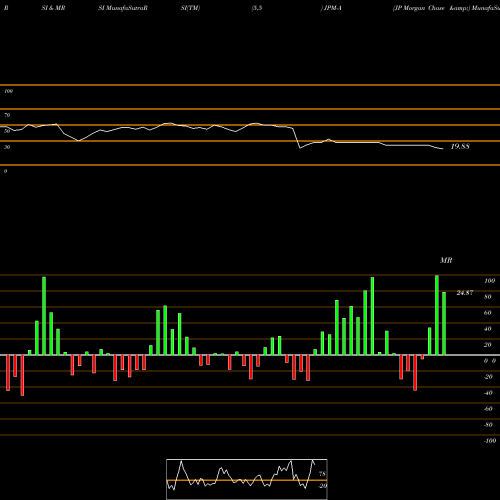Click the 'JPM-A' ticker symbol
Image resolution: width=500 pixels, height=500 pixels.
point(333,8)
